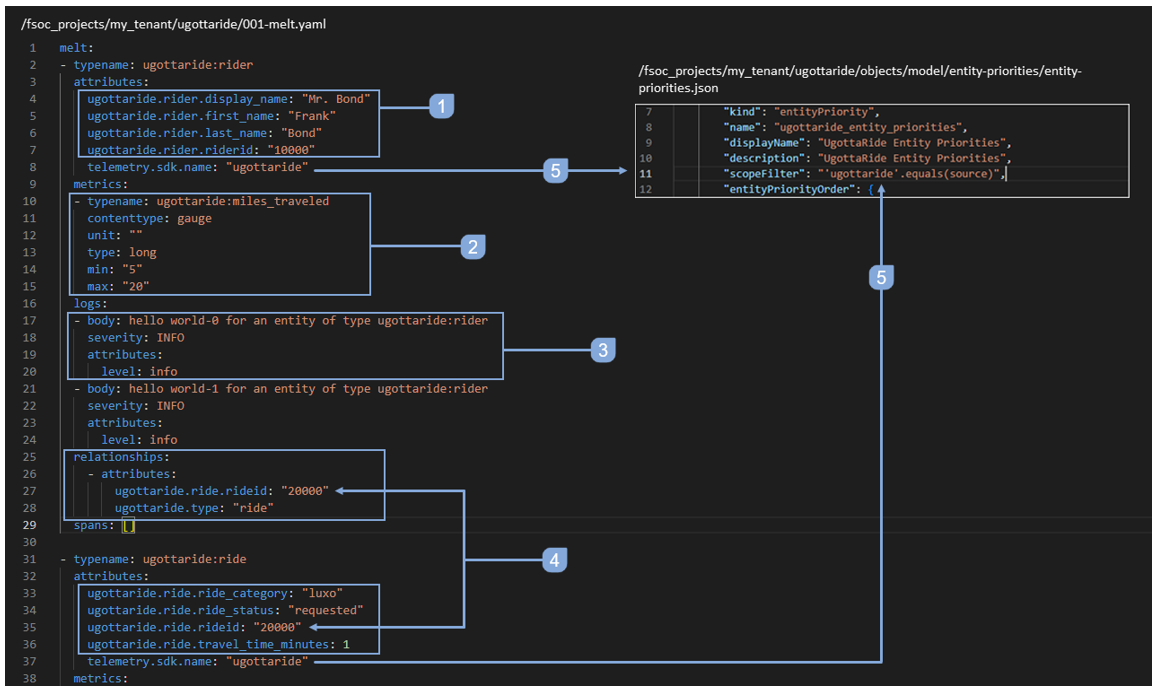This screenshot has height=690, width=1158.
Task: Click badge 5 on the horizontal arrow
Action: click(x=555, y=171)
